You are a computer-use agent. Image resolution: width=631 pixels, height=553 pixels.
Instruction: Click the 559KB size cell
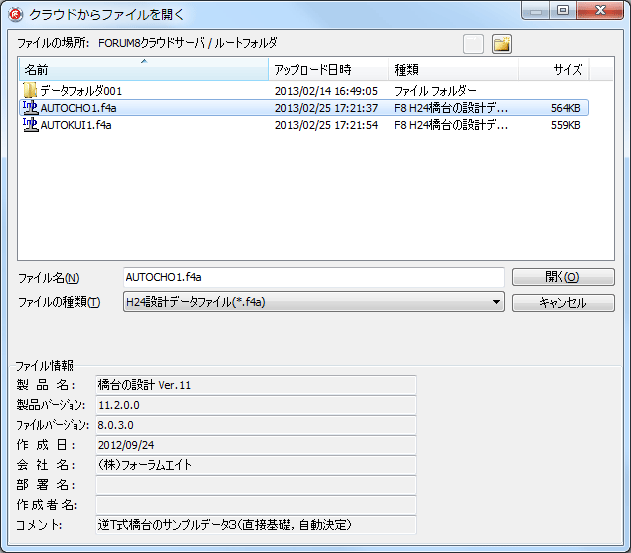pos(565,125)
